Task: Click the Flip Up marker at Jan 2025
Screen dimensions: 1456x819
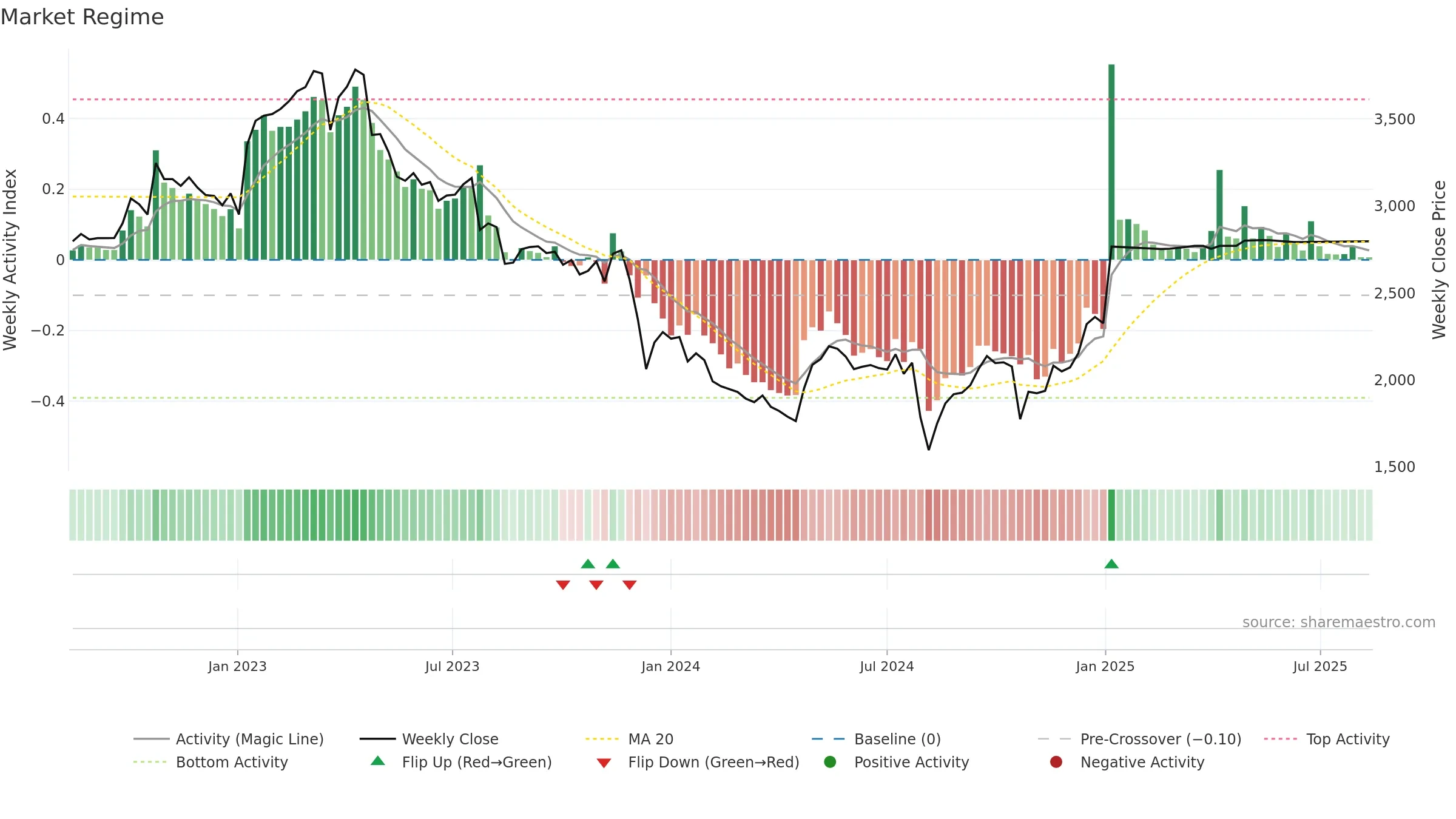Action: coord(1111,564)
